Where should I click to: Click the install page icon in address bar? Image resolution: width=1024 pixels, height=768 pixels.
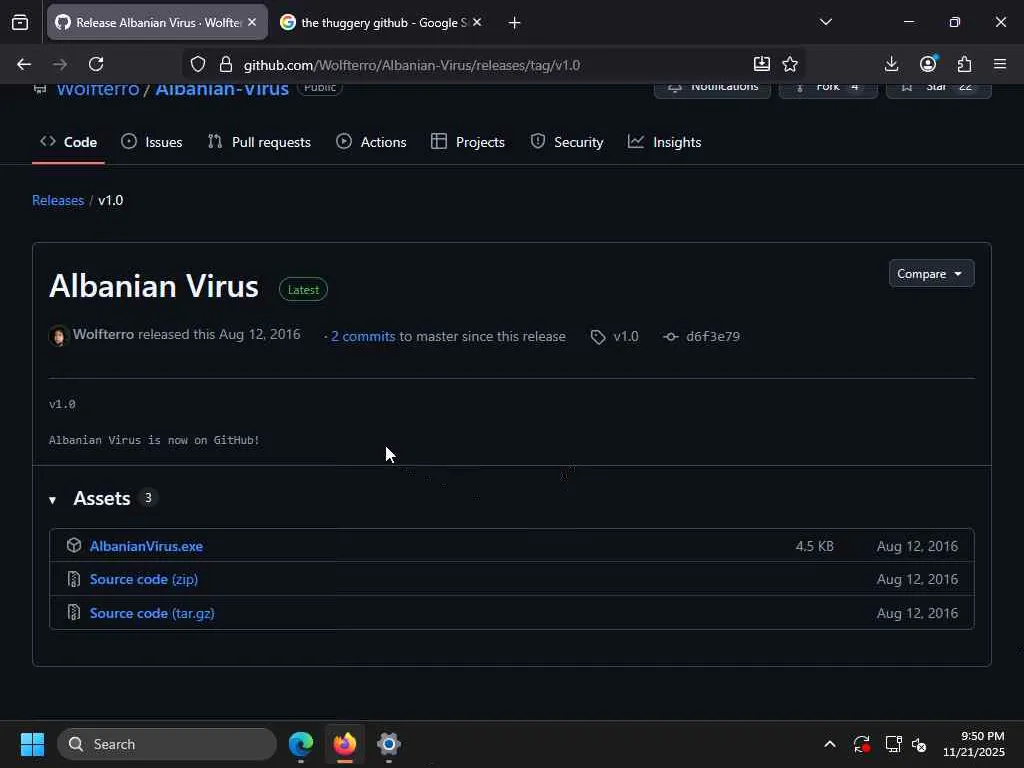coord(761,64)
